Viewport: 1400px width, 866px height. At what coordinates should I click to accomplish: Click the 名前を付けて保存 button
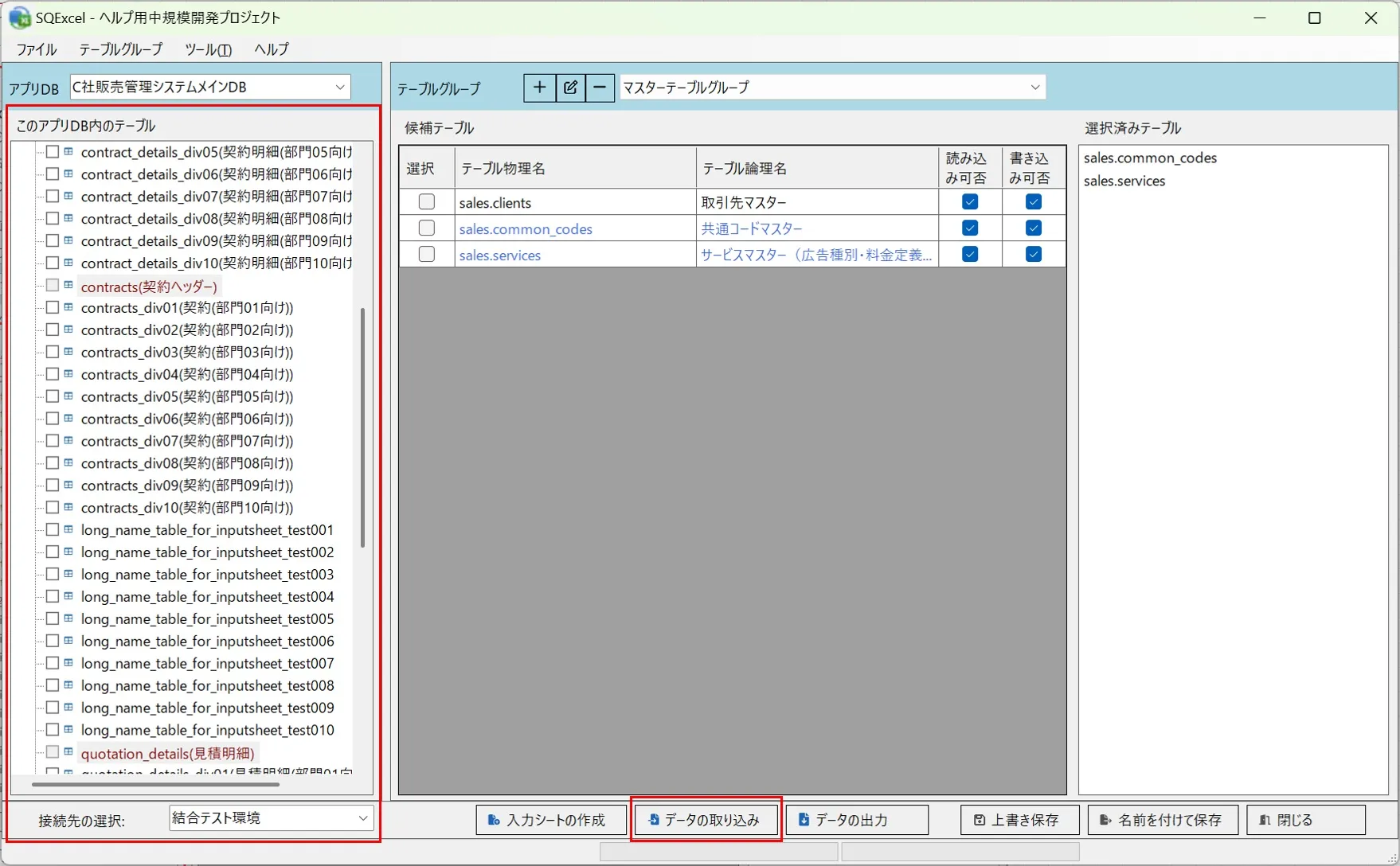[x=1163, y=820]
